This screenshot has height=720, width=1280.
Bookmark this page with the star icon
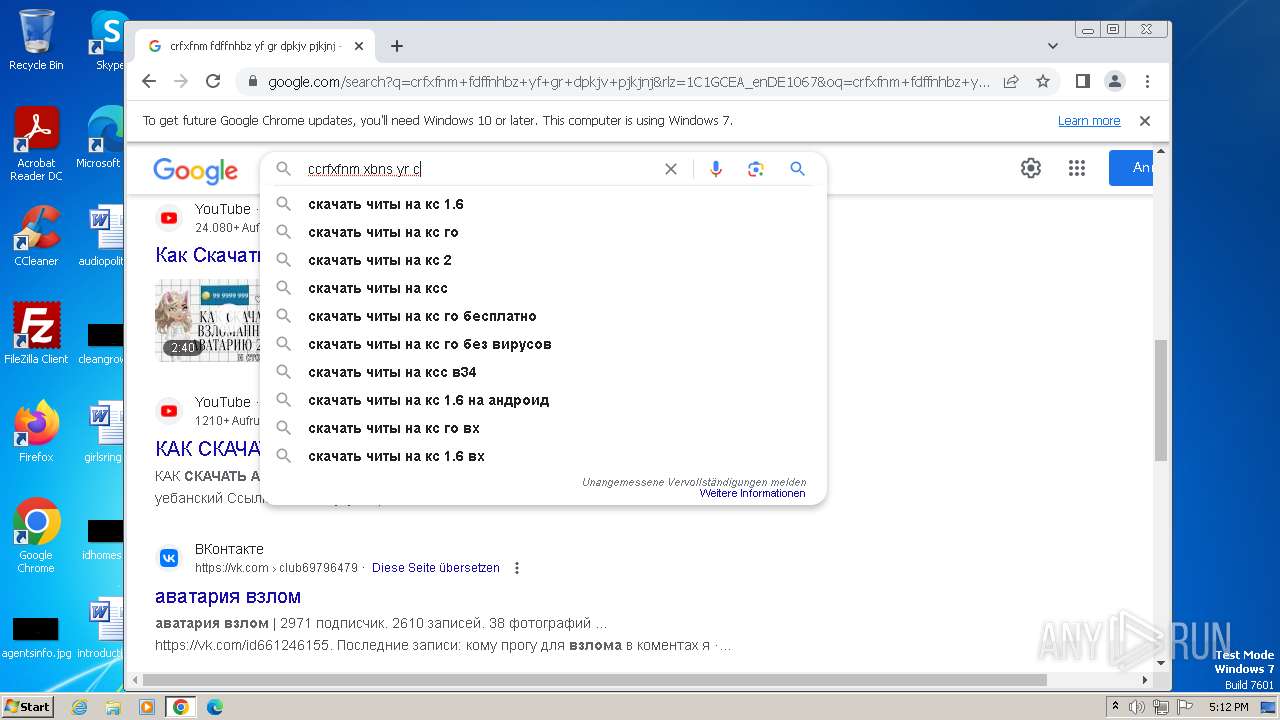click(x=1043, y=81)
